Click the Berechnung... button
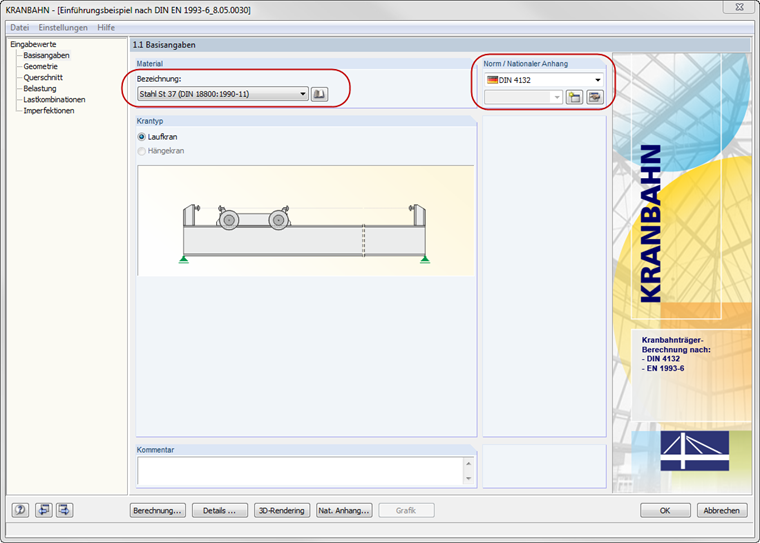The height and width of the screenshot is (543, 760). click(158, 511)
